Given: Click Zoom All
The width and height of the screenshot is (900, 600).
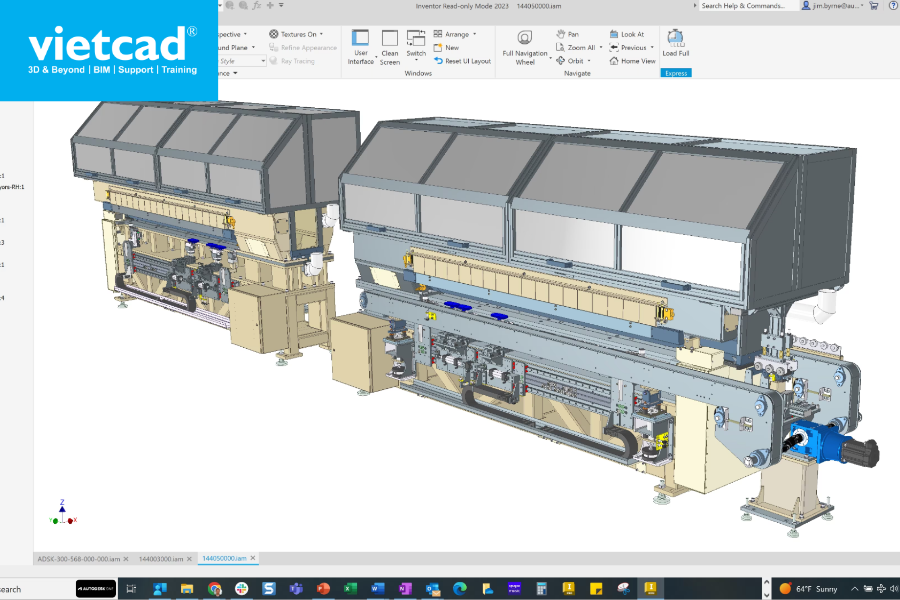Looking at the screenshot, I should [x=576, y=48].
